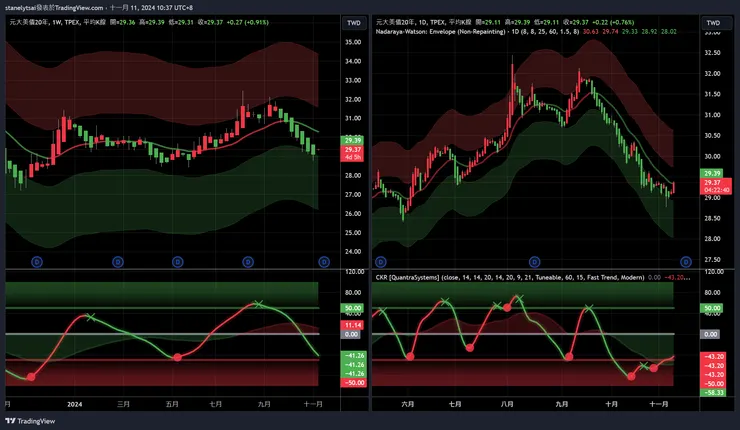The image size is (740, 430).
Task: Click the 2024 label on weekly time axis
Action: coord(75,404)
